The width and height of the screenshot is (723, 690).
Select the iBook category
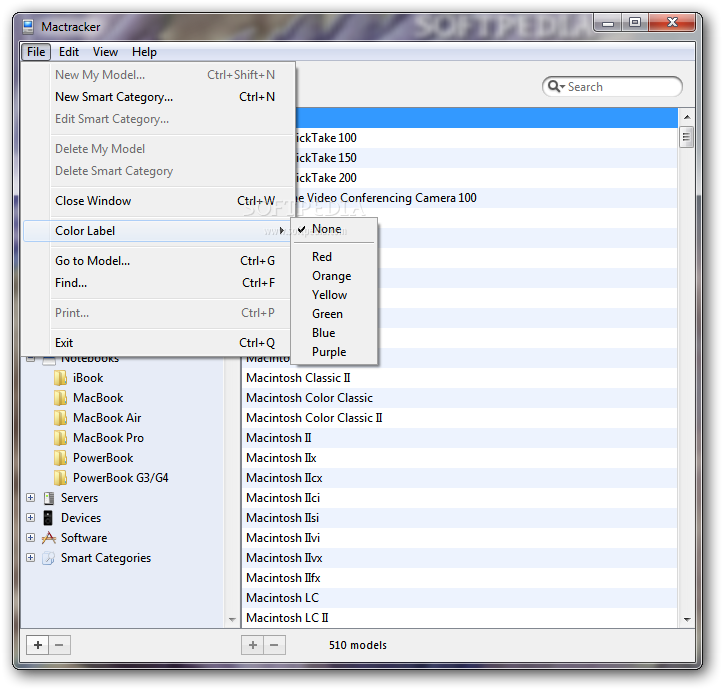88,378
